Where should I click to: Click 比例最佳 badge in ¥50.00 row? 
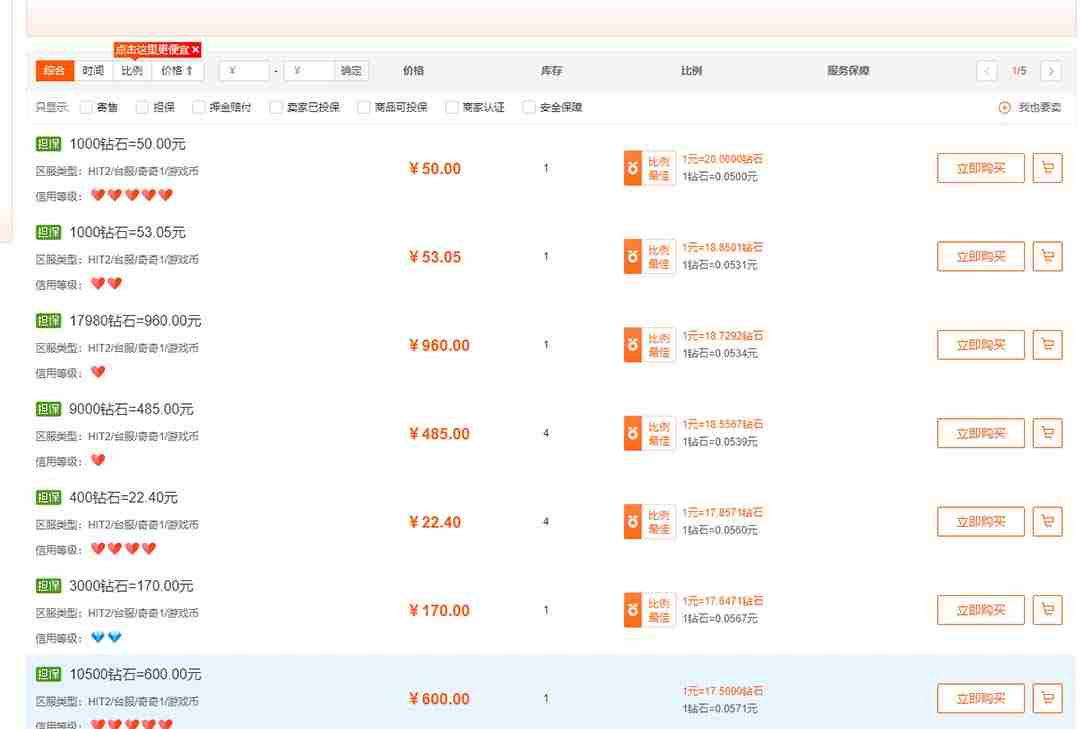[650, 168]
